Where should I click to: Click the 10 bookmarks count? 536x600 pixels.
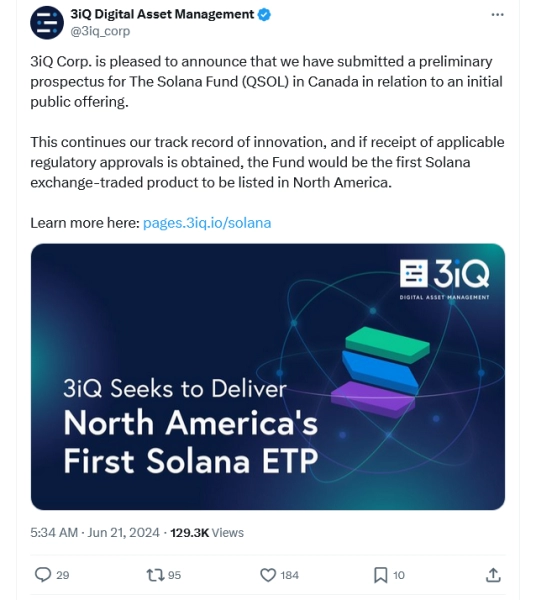click(x=399, y=575)
